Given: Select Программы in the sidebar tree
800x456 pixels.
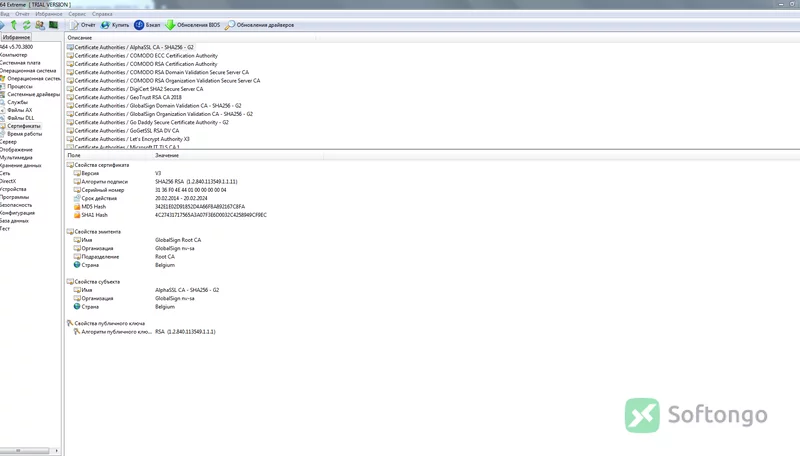Looking at the screenshot, I should (14, 197).
